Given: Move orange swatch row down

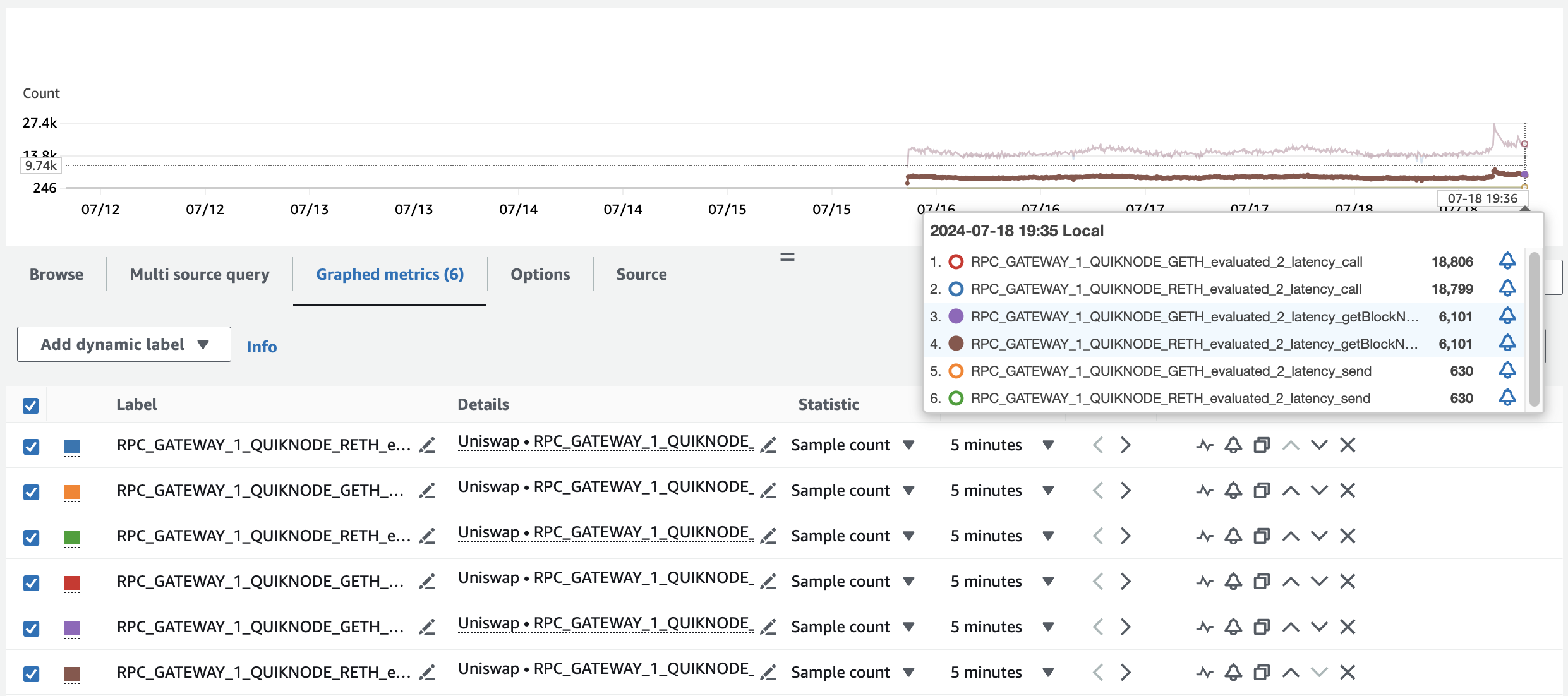Looking at the screenshot, I should click(x=1319, y=491).
